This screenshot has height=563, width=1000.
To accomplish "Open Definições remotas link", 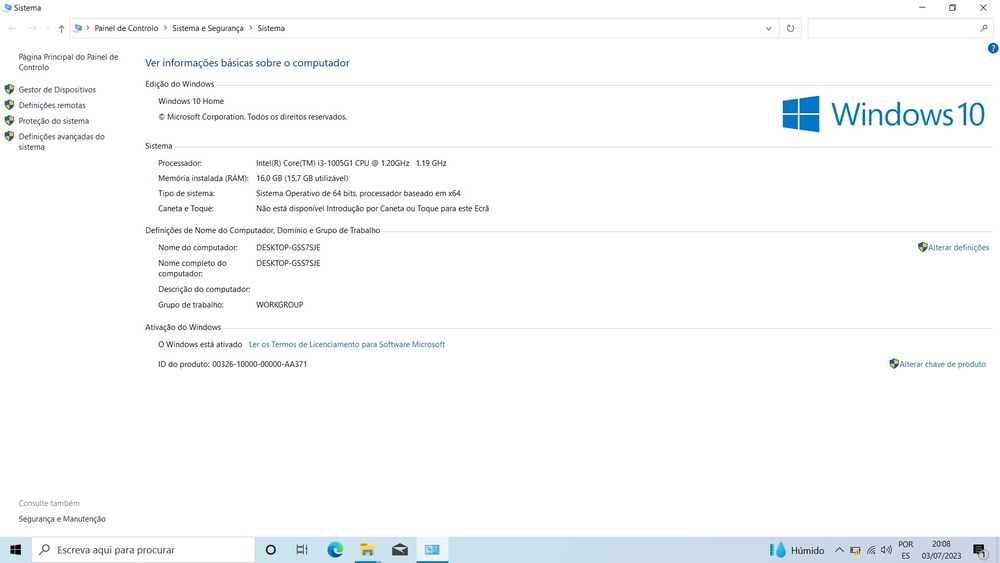I will [x=52, y=105].
